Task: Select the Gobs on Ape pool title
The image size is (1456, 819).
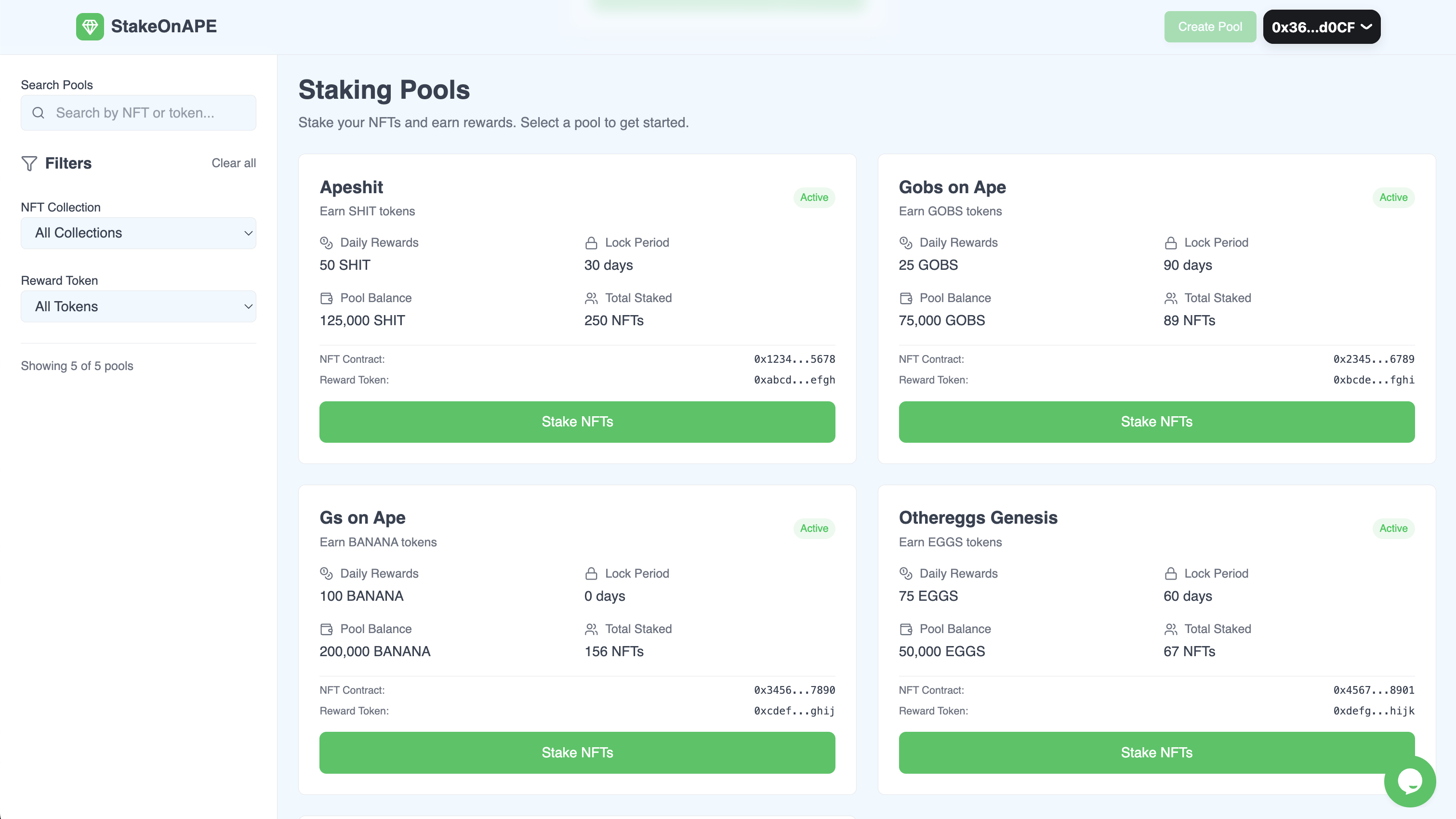Action: coord(952,187)
